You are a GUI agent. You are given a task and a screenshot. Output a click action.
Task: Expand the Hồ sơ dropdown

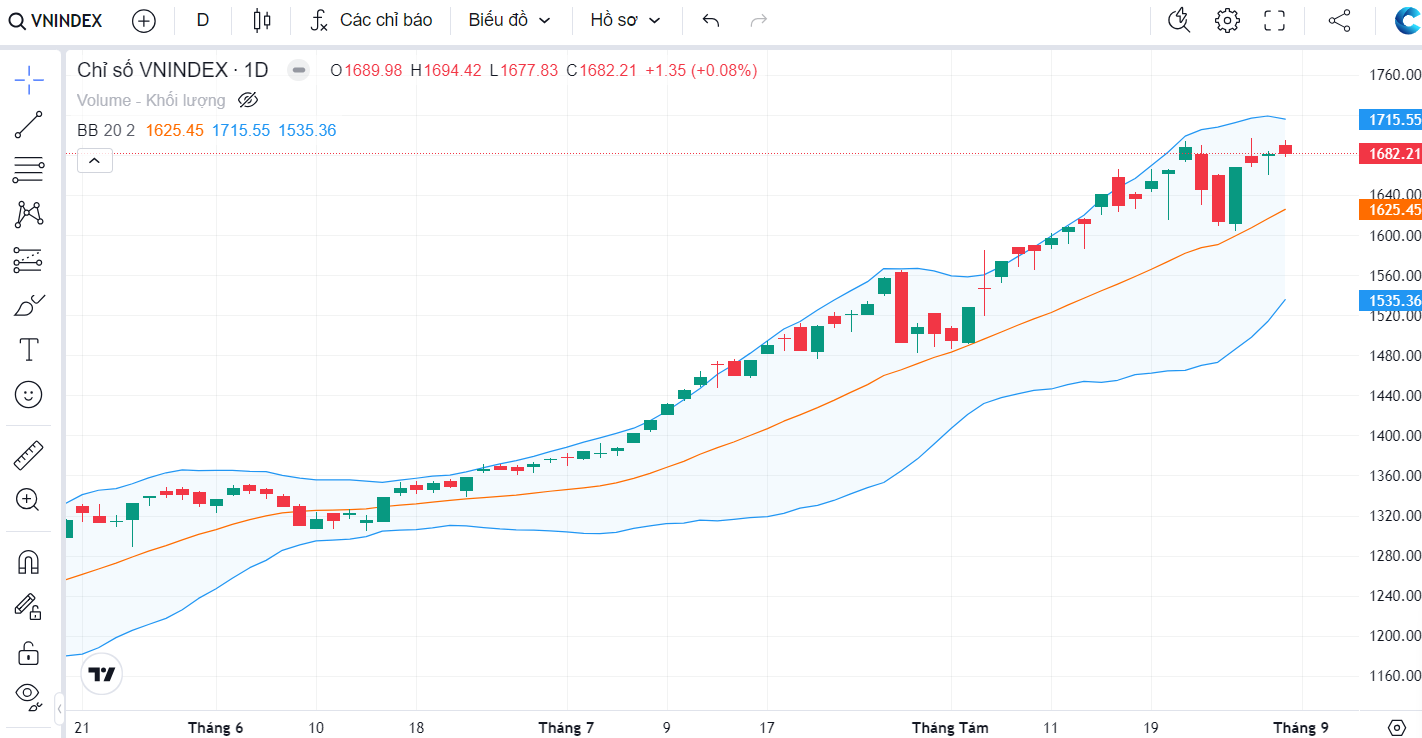(x=626, y=20)
